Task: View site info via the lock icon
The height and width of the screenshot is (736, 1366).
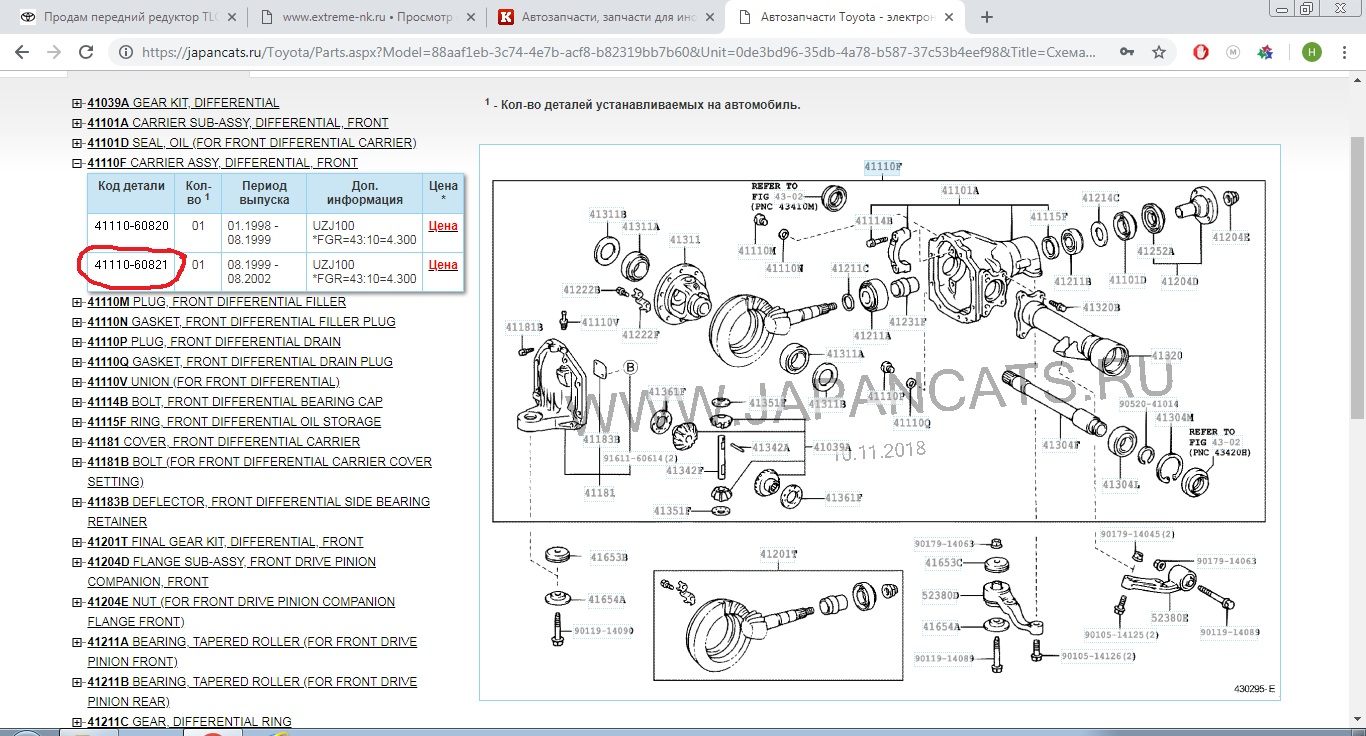Action: [125, 52]
